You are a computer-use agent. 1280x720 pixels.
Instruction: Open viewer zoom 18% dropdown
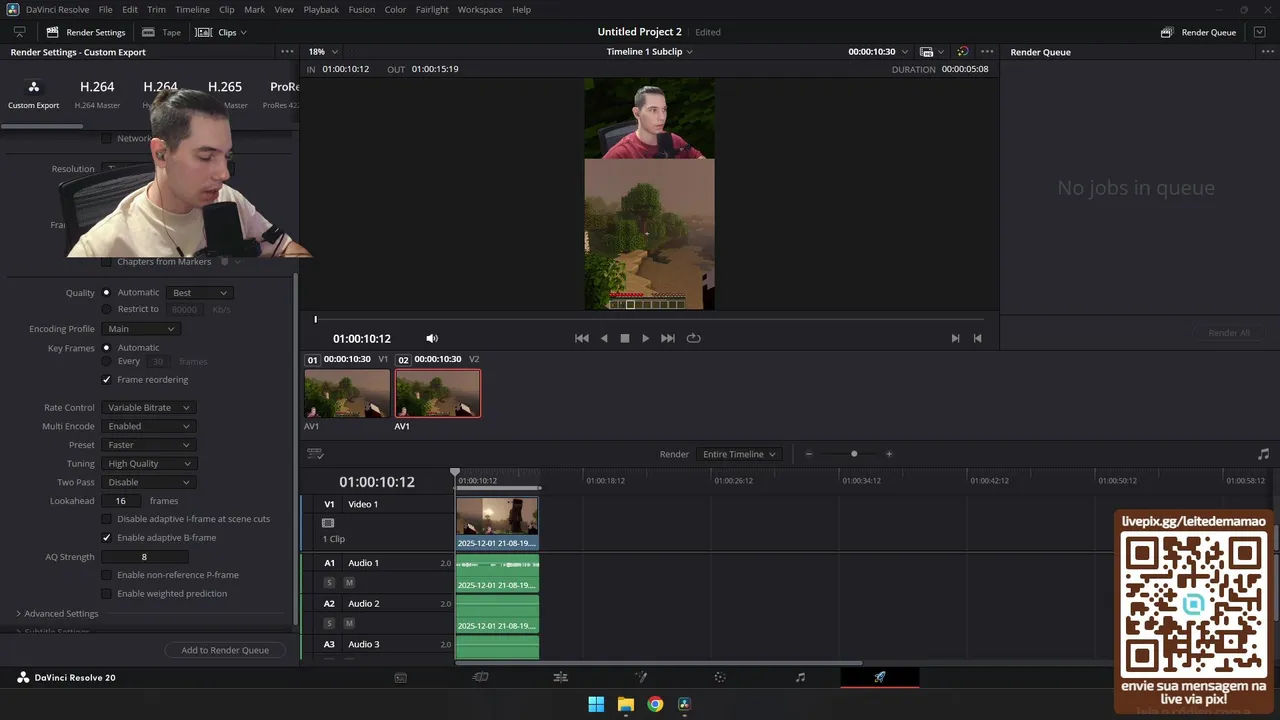[x=323, y=52]
